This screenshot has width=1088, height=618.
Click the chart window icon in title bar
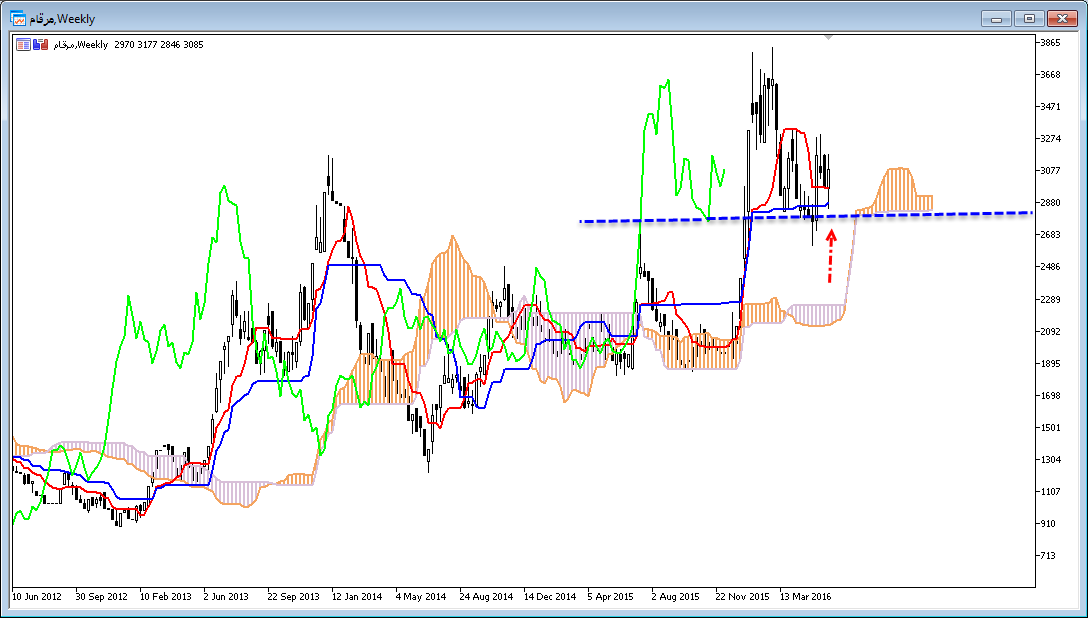(18, 18)
